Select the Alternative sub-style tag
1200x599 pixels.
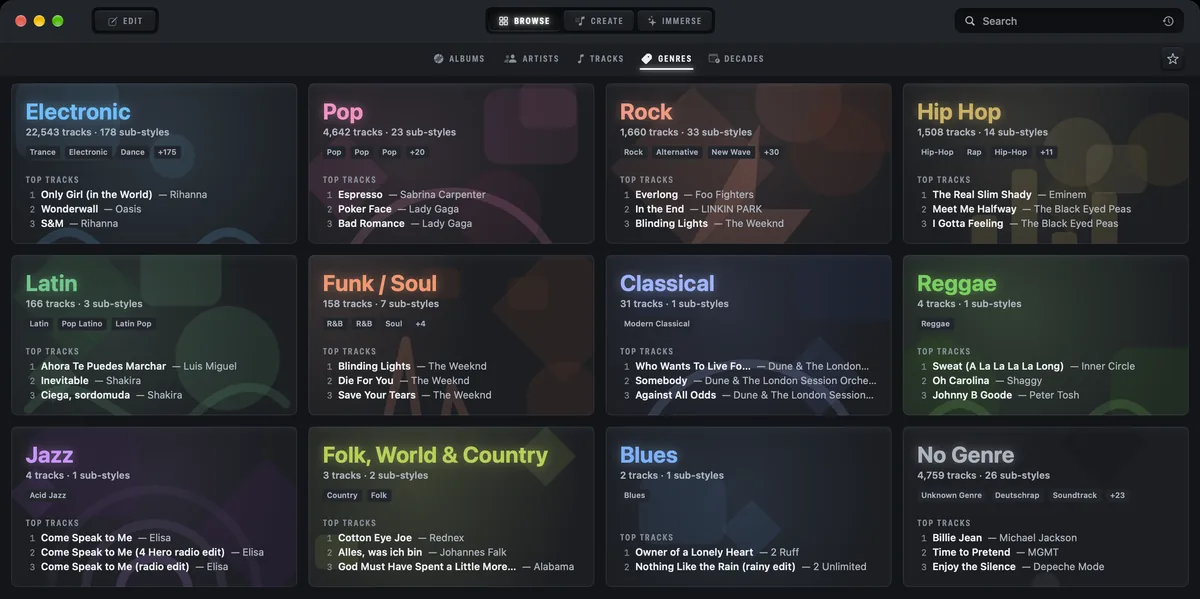click(x=677, y=152)
